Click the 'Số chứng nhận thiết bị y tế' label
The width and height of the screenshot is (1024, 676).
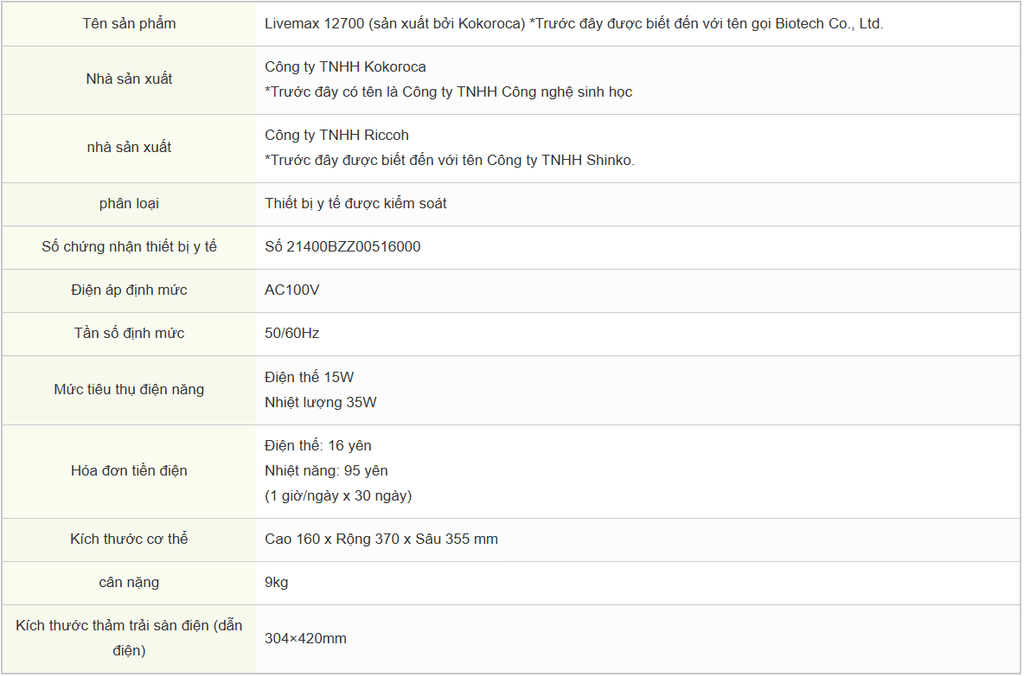[x=129, y=246]
